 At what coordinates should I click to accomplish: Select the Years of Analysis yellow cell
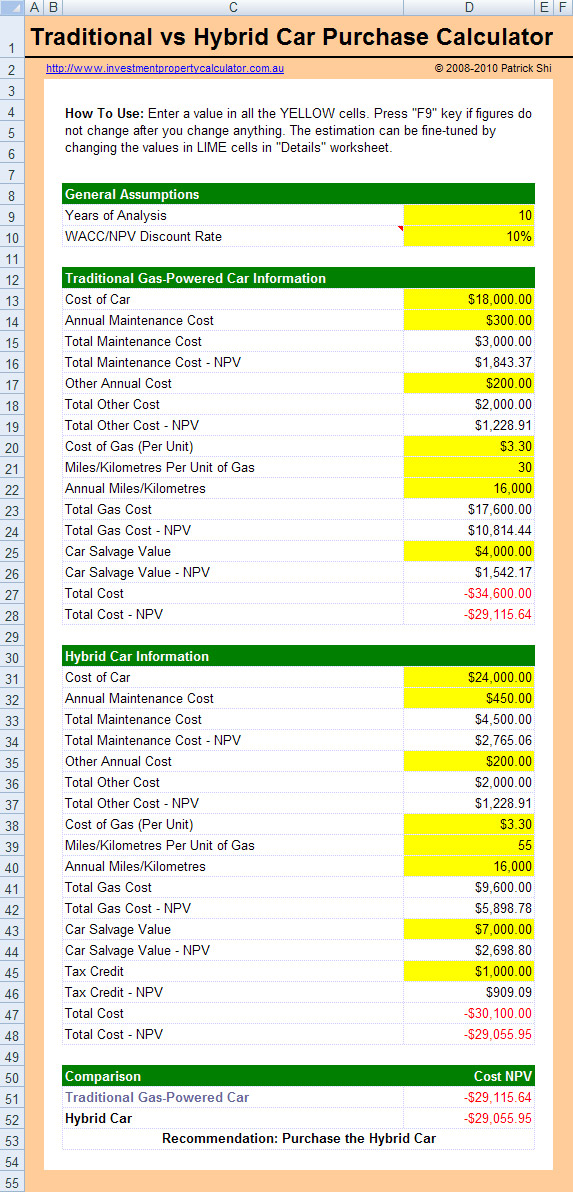point(469,215)
